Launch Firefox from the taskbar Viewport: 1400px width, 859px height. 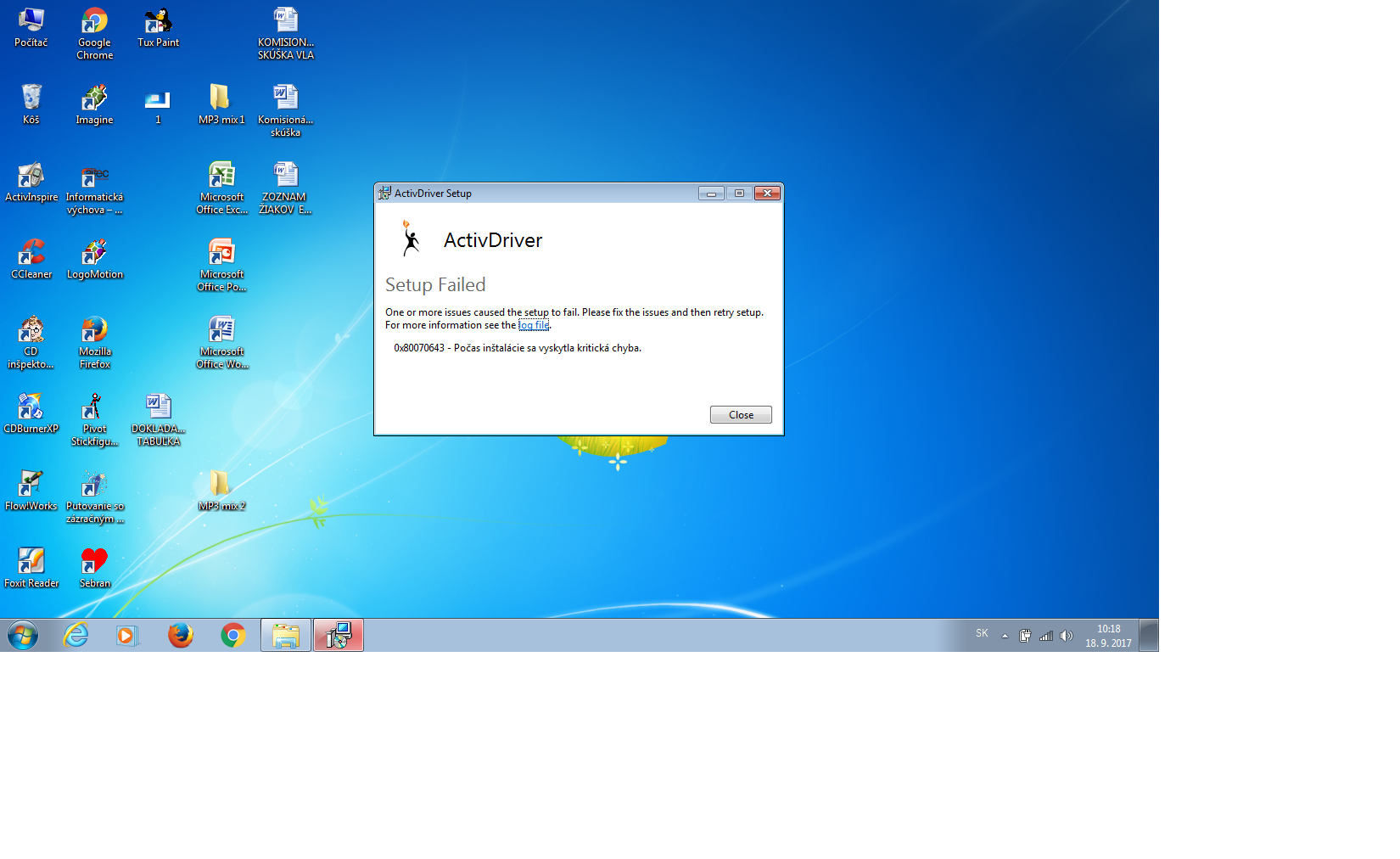click(x=180, y=635)
